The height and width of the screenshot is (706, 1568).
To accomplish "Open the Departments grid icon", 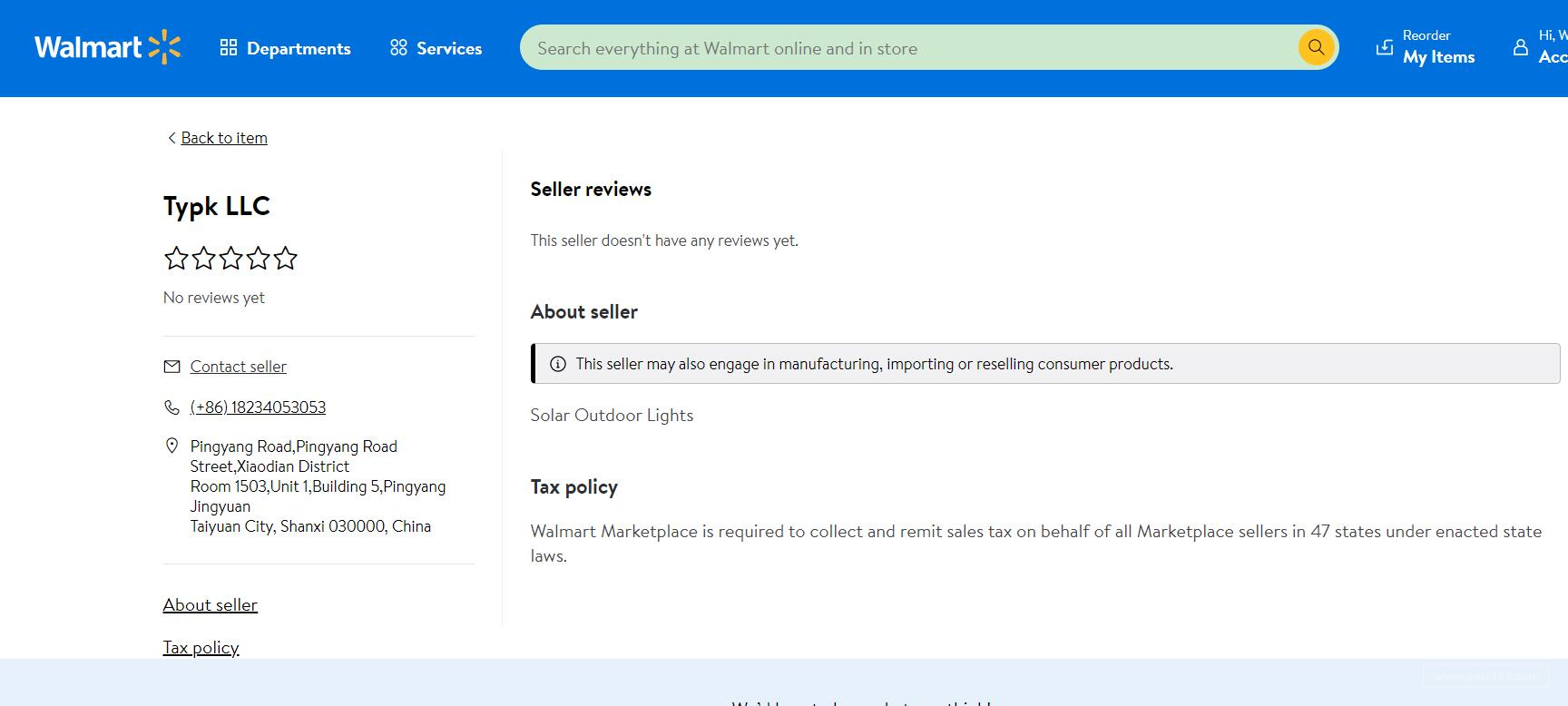I will pyautogui.click(x=229, y=47).
